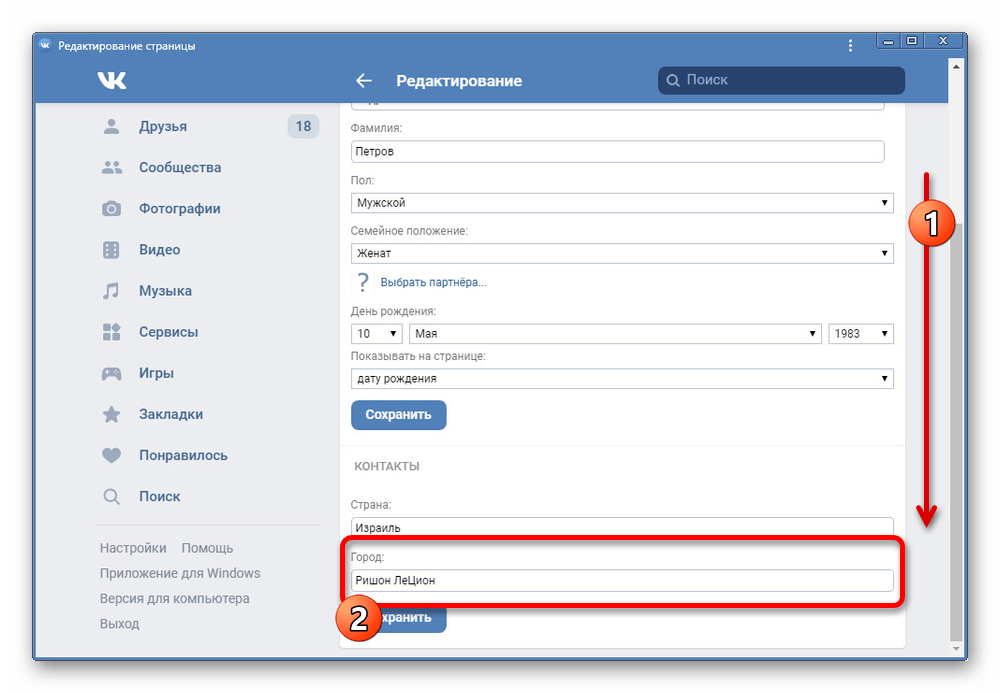
Task: Open the three-dot window menu
Action: click(x=850, y=45)
